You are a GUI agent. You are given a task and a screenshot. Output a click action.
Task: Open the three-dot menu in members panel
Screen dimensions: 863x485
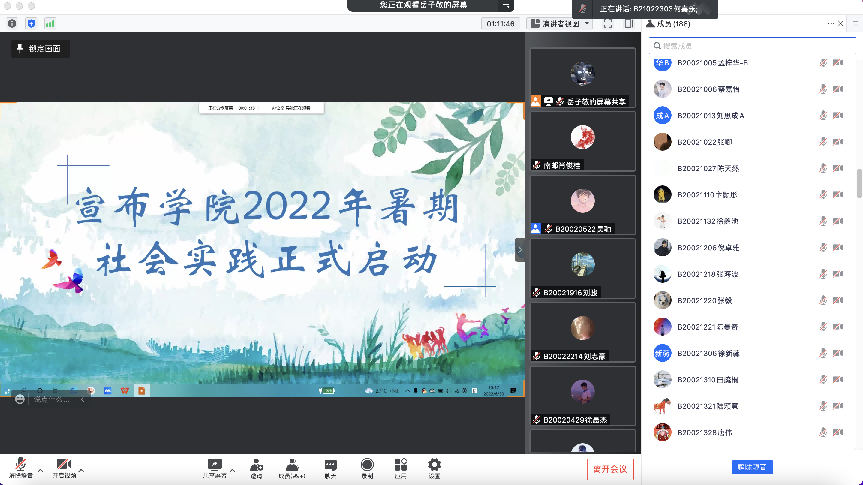pos(829,23)
